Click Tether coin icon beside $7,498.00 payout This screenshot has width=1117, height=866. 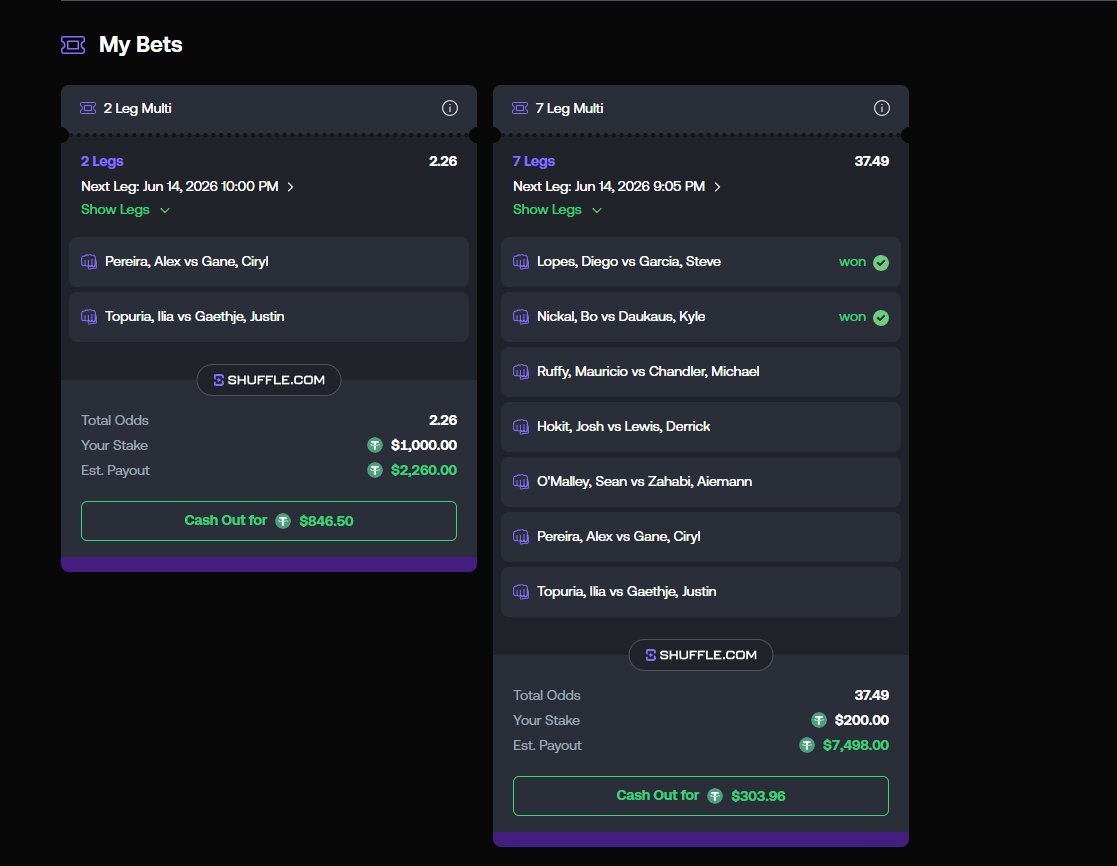[x=806, y=745]
